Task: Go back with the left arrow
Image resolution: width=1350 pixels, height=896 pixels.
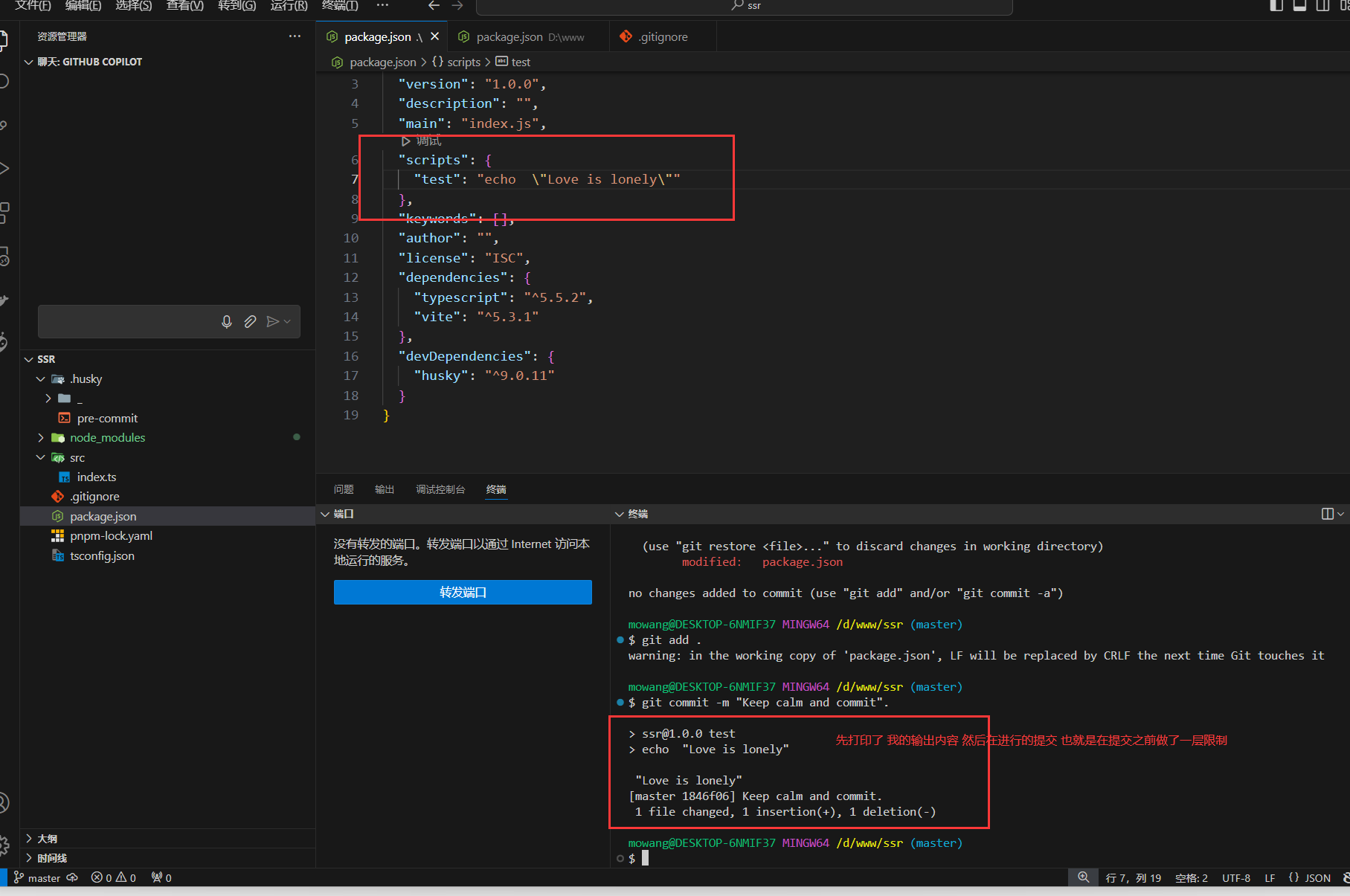Action: [x=434, y=6]
